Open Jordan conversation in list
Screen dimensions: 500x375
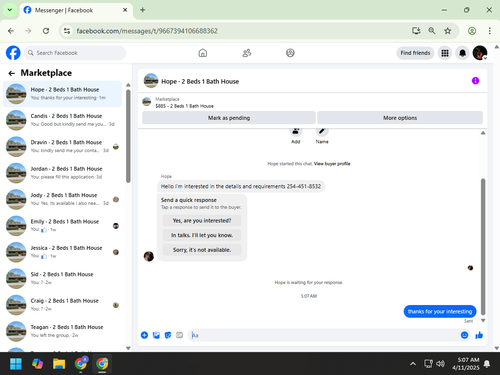tap(62, 173)
